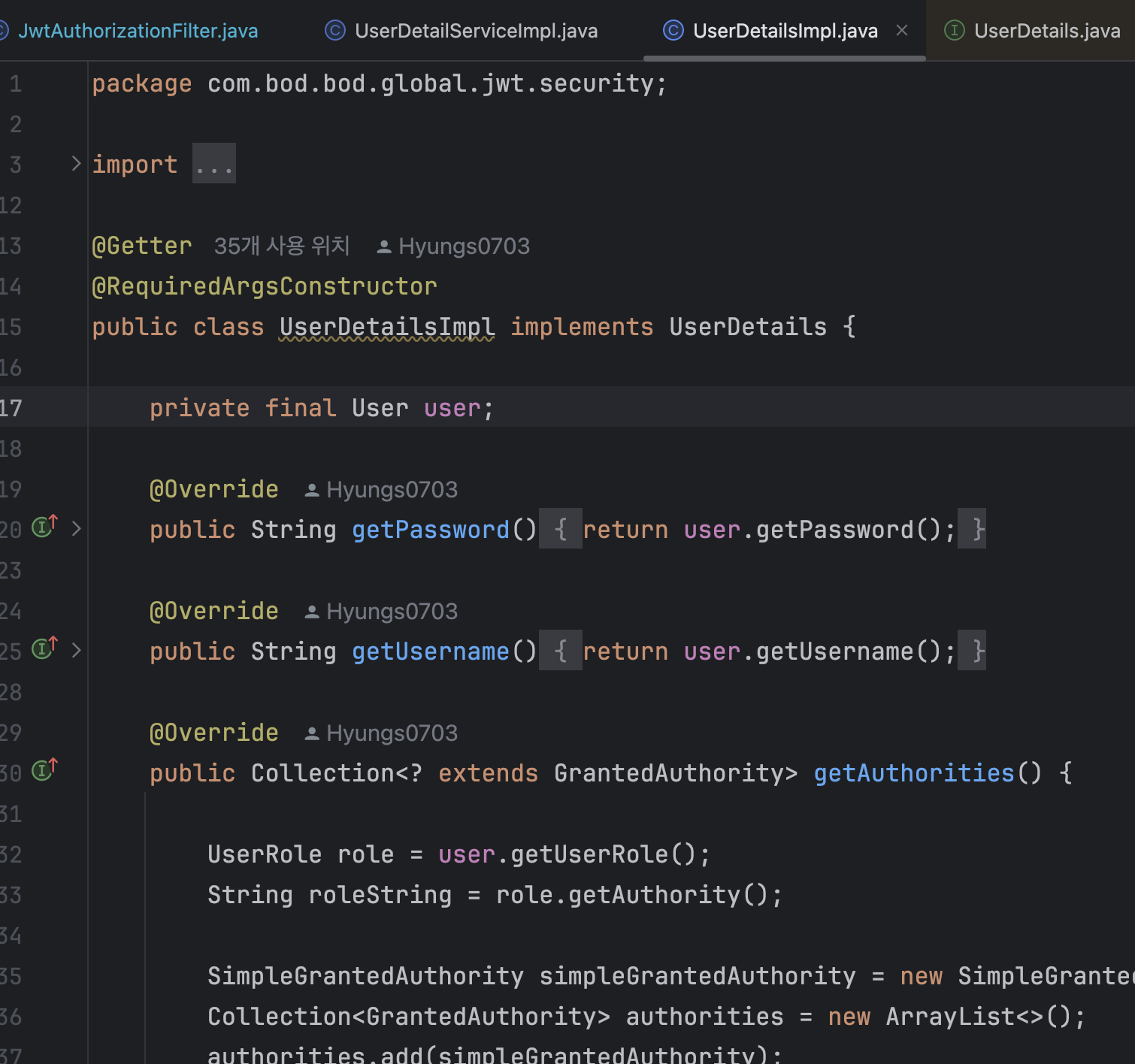
Task: Expand getPassword method fold chevron
Action: click(x=76, y=529)
